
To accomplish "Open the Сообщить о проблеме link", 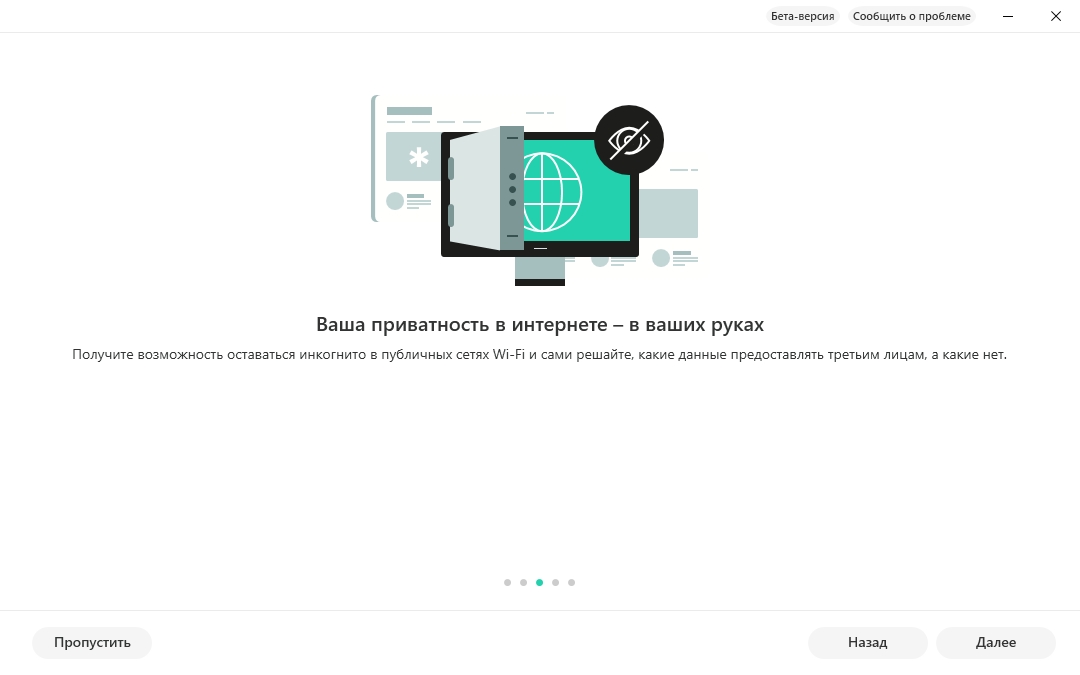I will pos(911,16).
